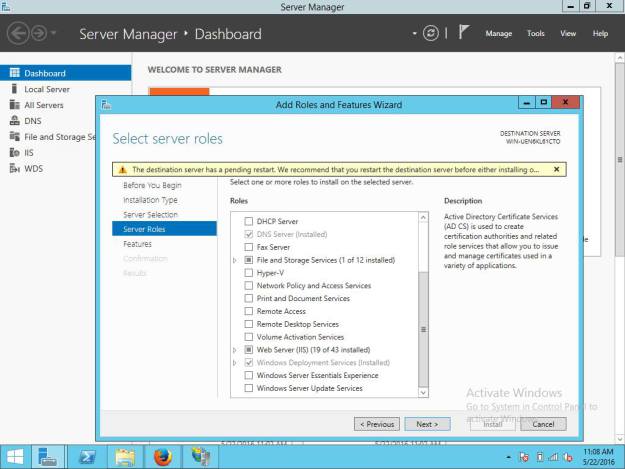This screenshot has height=469, width=625.
Task: Click the roles list scroll up arrow
Action: [x=423, y=217]
